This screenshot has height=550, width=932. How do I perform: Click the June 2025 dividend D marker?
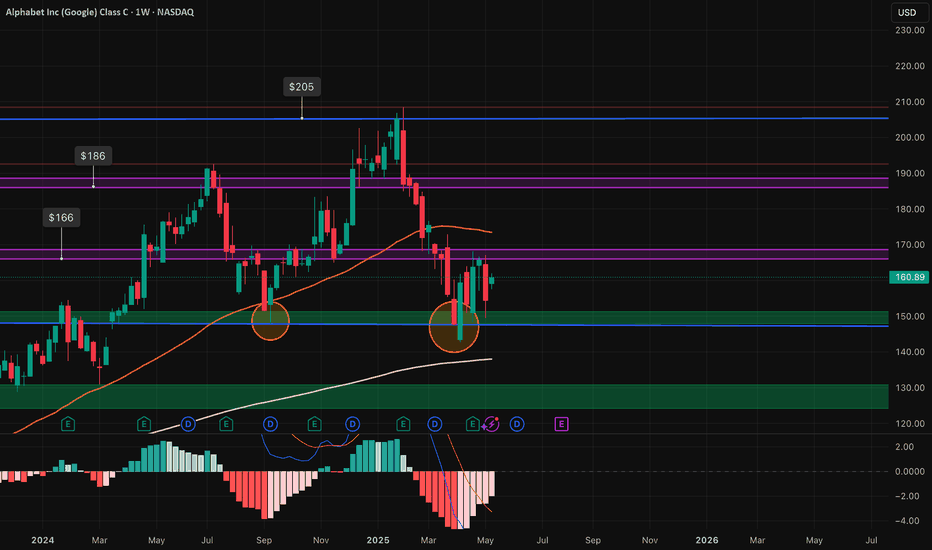coord(517,424)
